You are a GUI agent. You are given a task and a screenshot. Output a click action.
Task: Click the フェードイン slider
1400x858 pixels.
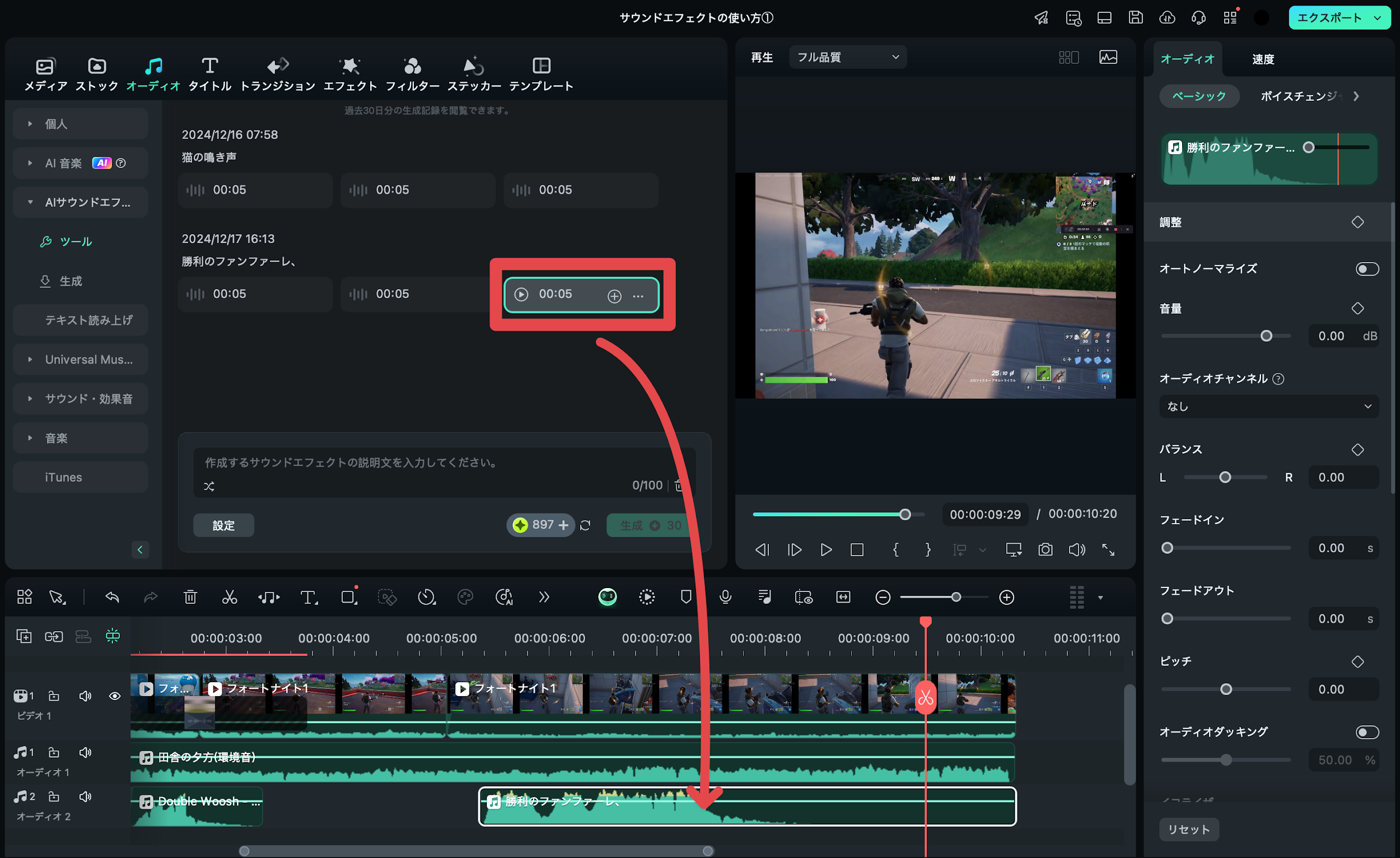click(1226, 548)
